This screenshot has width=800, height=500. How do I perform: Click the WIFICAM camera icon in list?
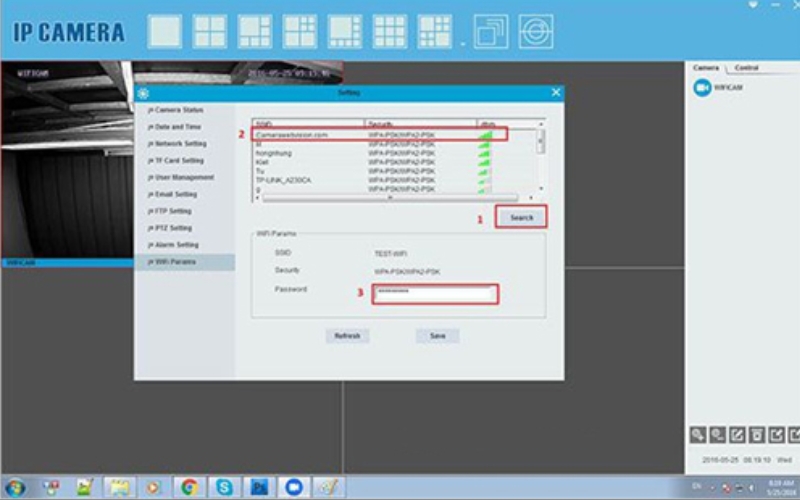coord(702,88)
